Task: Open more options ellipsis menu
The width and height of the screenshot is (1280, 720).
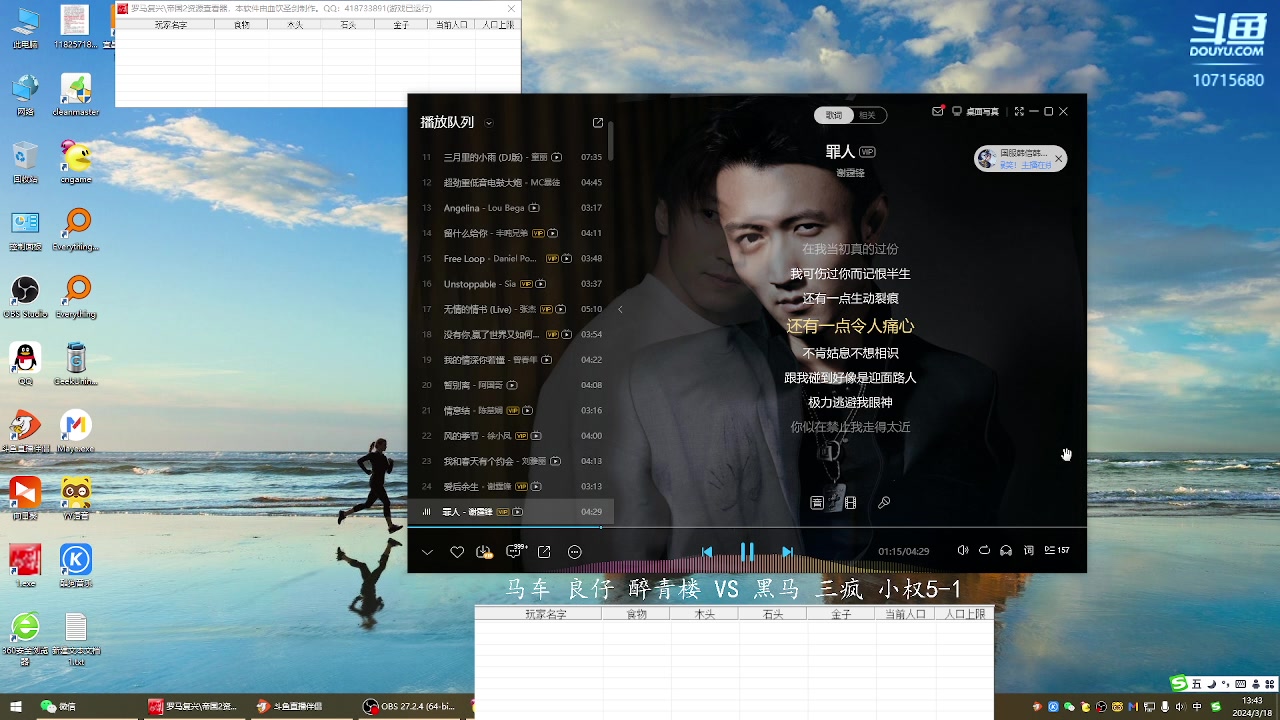Action: [x=575, y=552]
